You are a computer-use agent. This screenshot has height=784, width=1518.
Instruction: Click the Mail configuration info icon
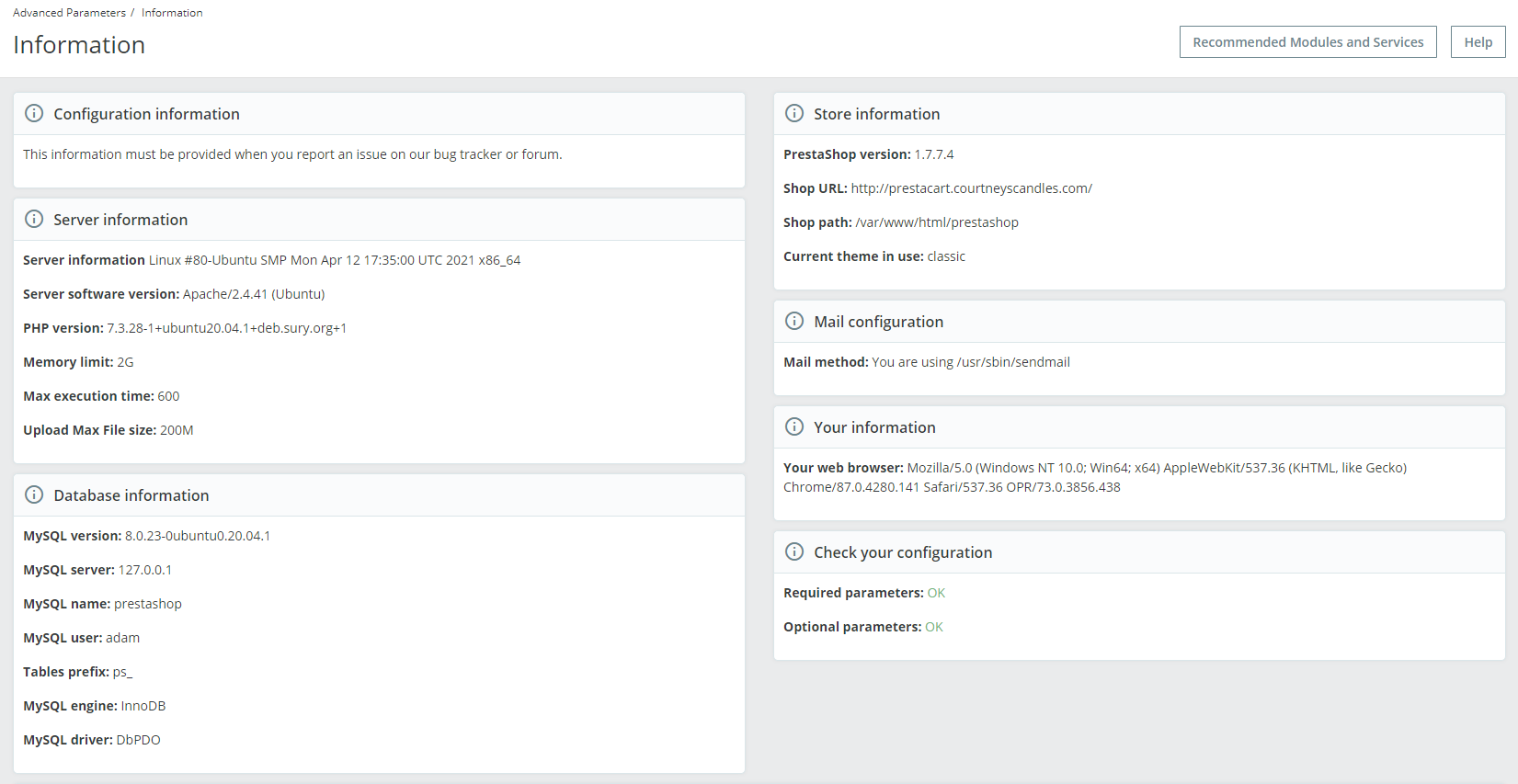pos(794,321)
